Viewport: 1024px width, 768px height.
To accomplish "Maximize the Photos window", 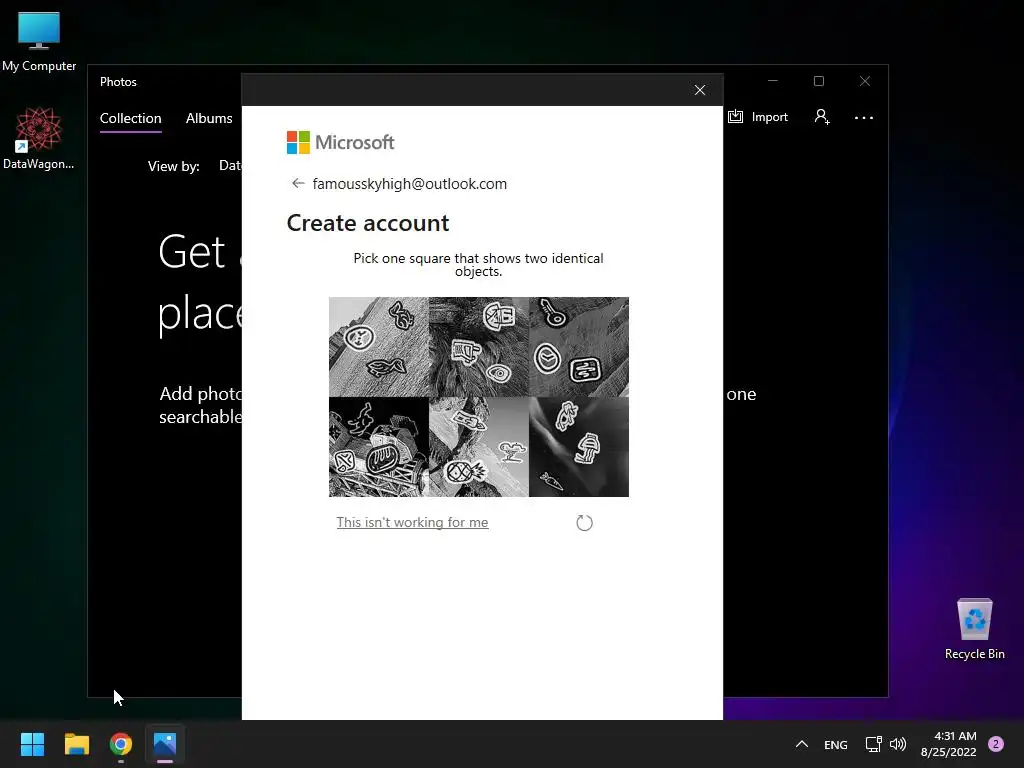I will [x=819, y=81].
